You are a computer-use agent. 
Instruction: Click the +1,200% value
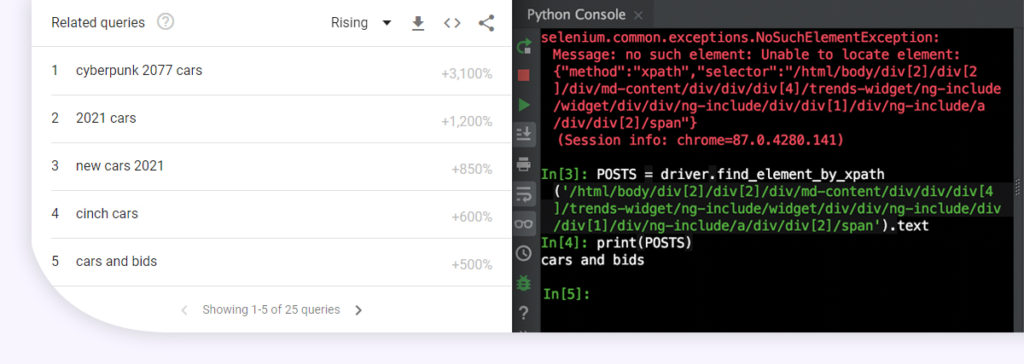coord(466,122)
